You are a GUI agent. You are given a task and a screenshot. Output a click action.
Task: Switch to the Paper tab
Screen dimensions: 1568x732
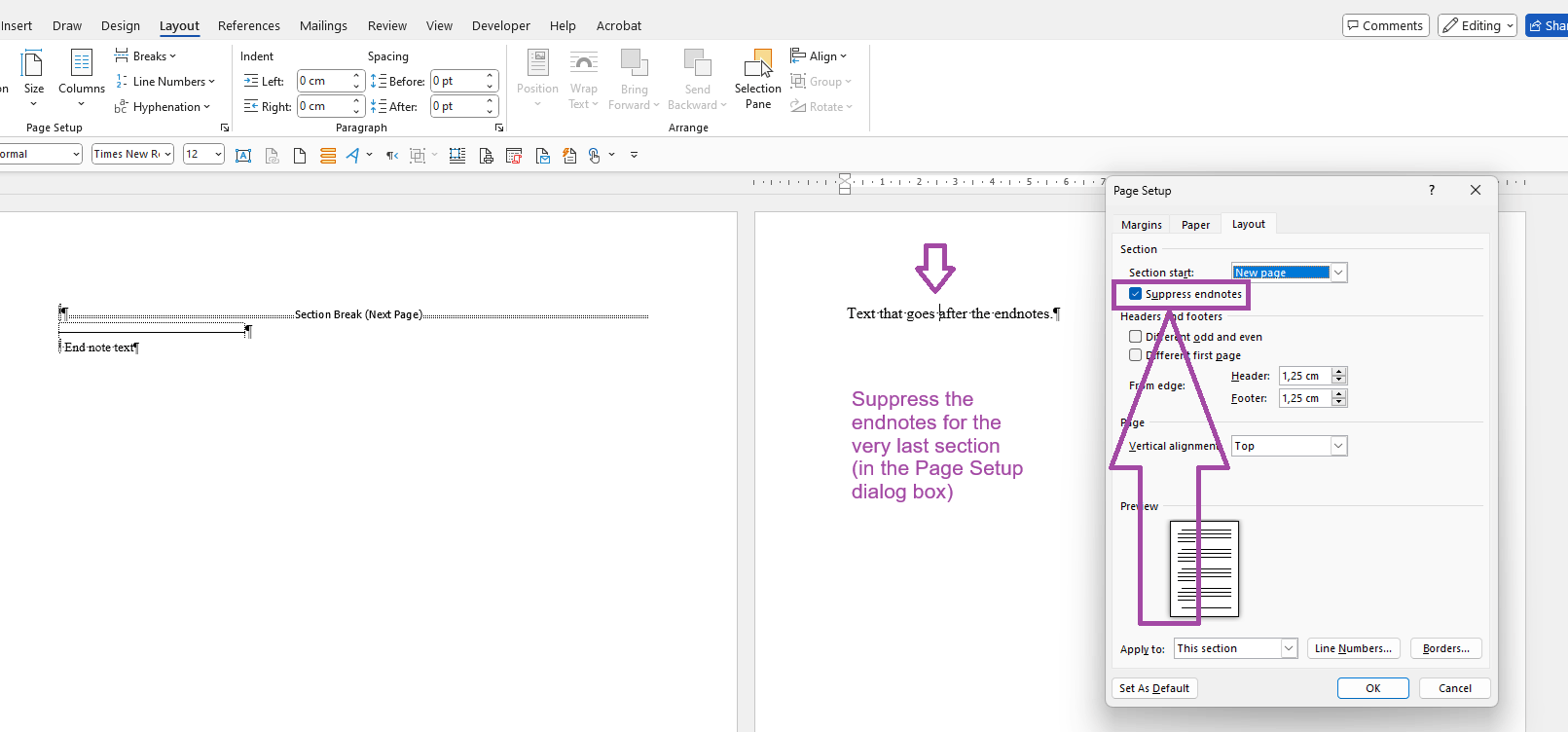[x=1195, y=225]
